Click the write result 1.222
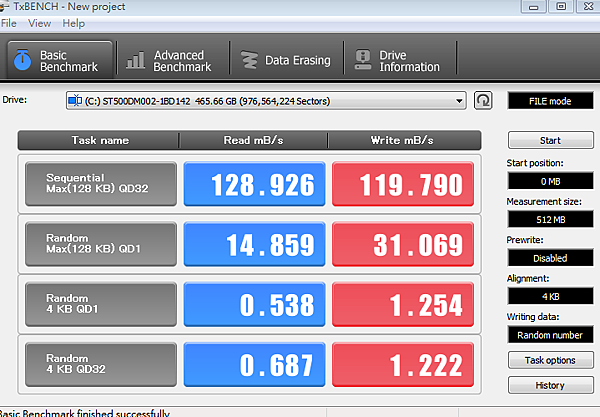The width and height of the screenshot is (600, 417). click(403, 364)
